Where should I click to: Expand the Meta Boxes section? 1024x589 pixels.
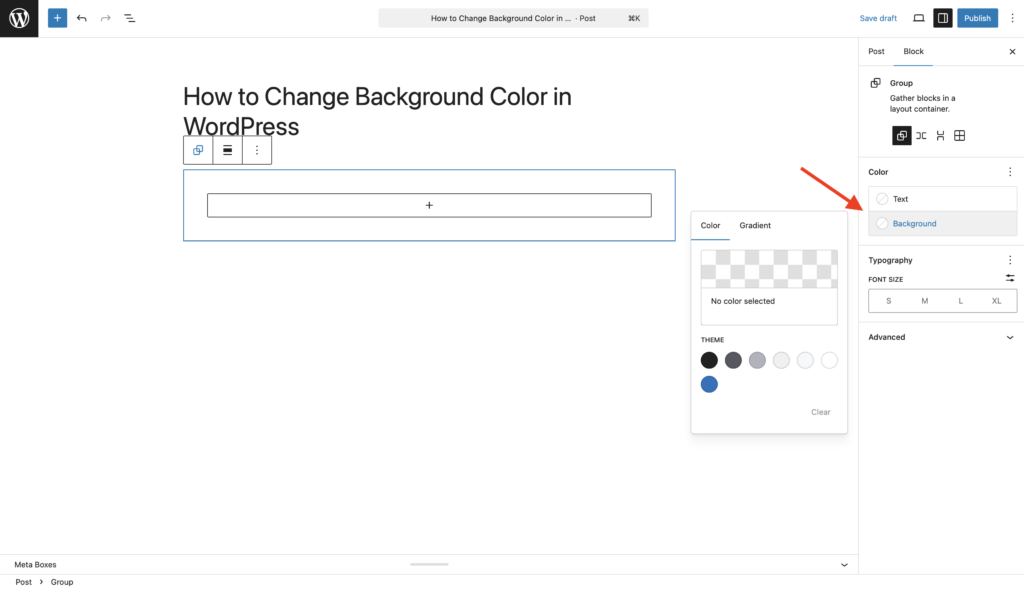429,565
